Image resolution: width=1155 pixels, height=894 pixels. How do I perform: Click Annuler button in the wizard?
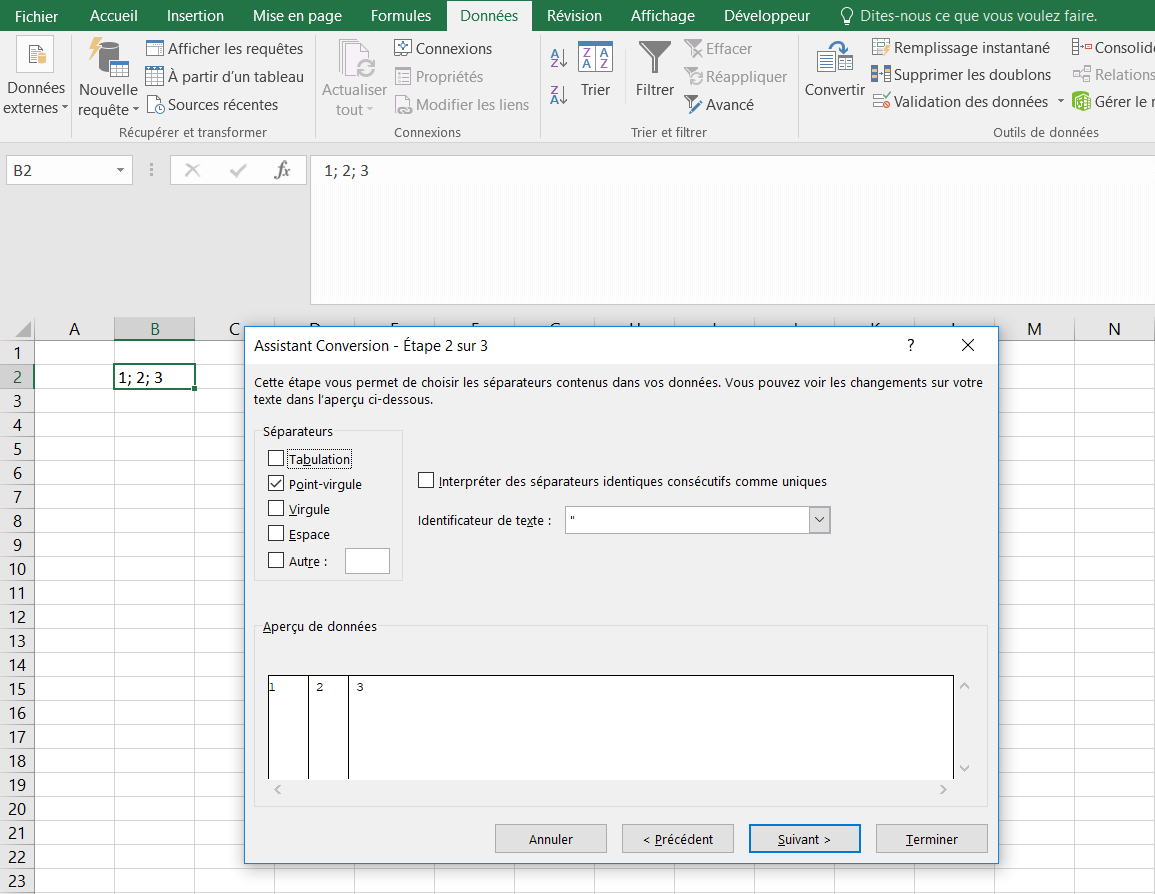click(550, 839)
